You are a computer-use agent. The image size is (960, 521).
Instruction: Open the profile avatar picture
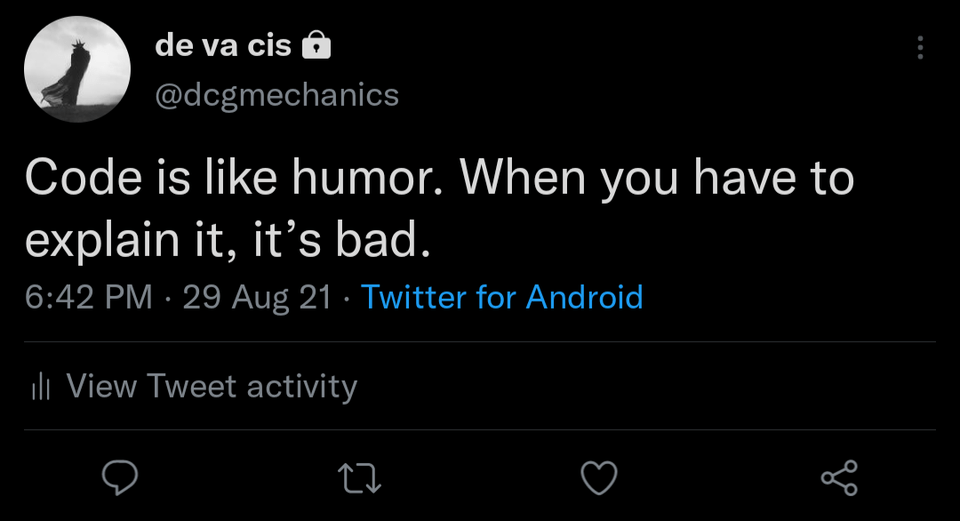click(x=78, y=69)
